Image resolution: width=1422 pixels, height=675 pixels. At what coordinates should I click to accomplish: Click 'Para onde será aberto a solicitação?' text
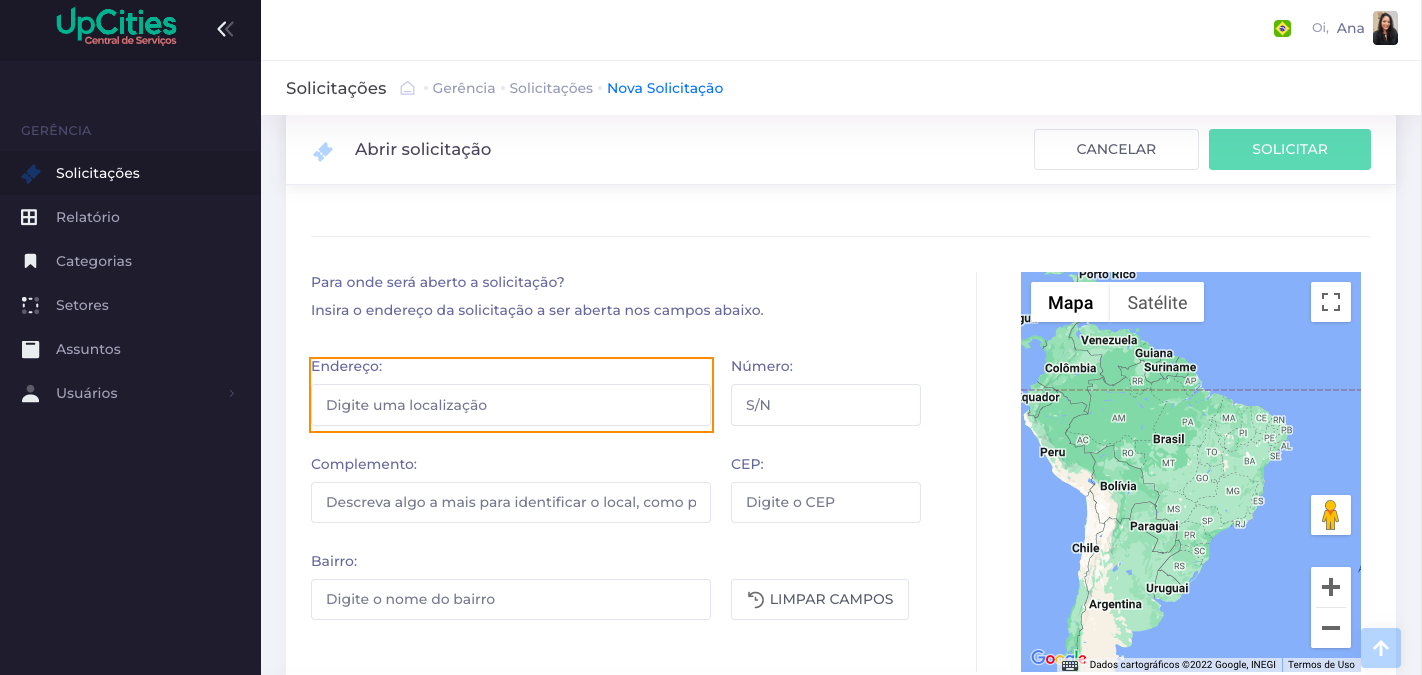438,282
